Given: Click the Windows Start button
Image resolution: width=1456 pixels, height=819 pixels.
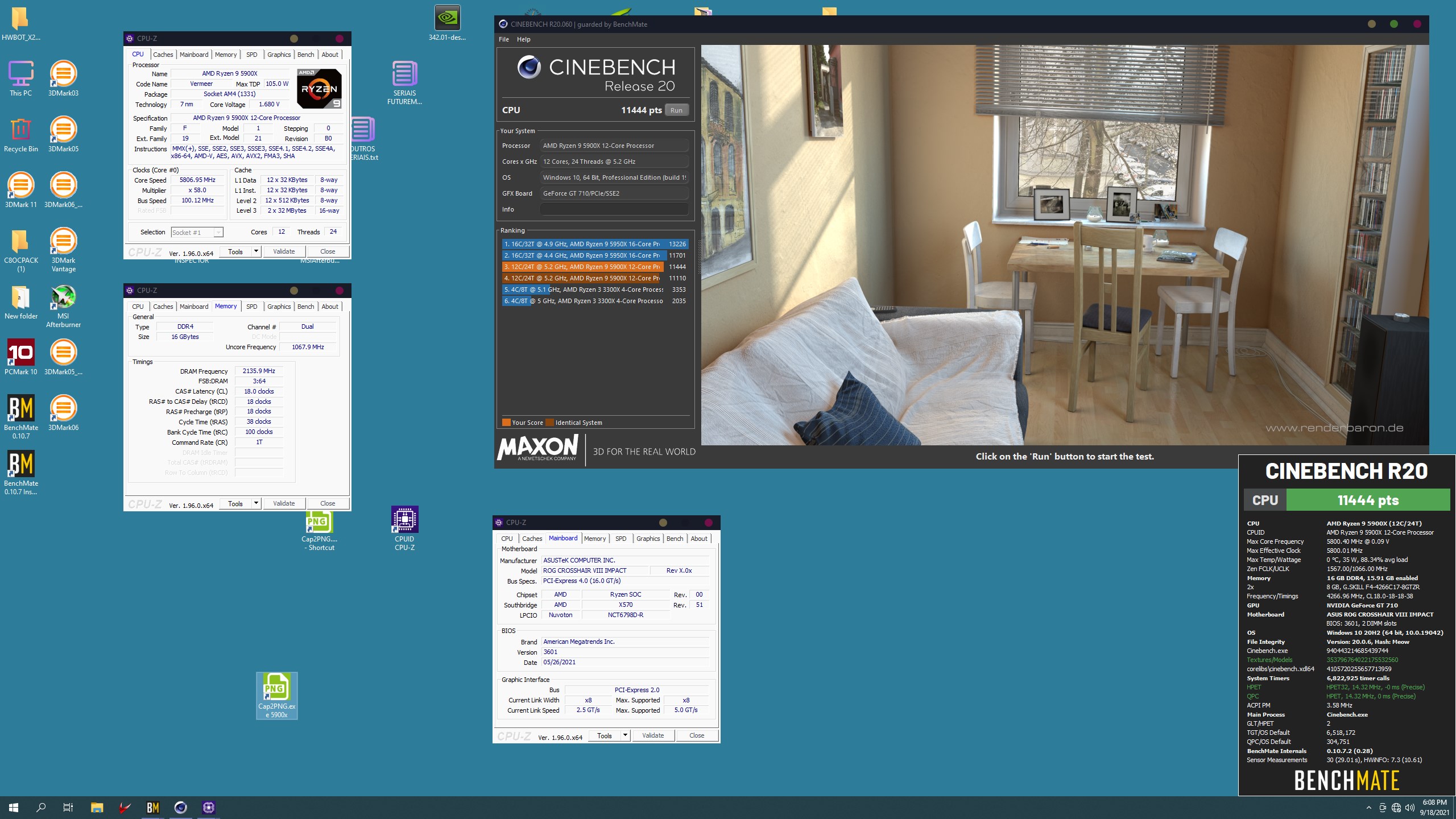Looking at the screenshot, I should [x=14, y=807].
